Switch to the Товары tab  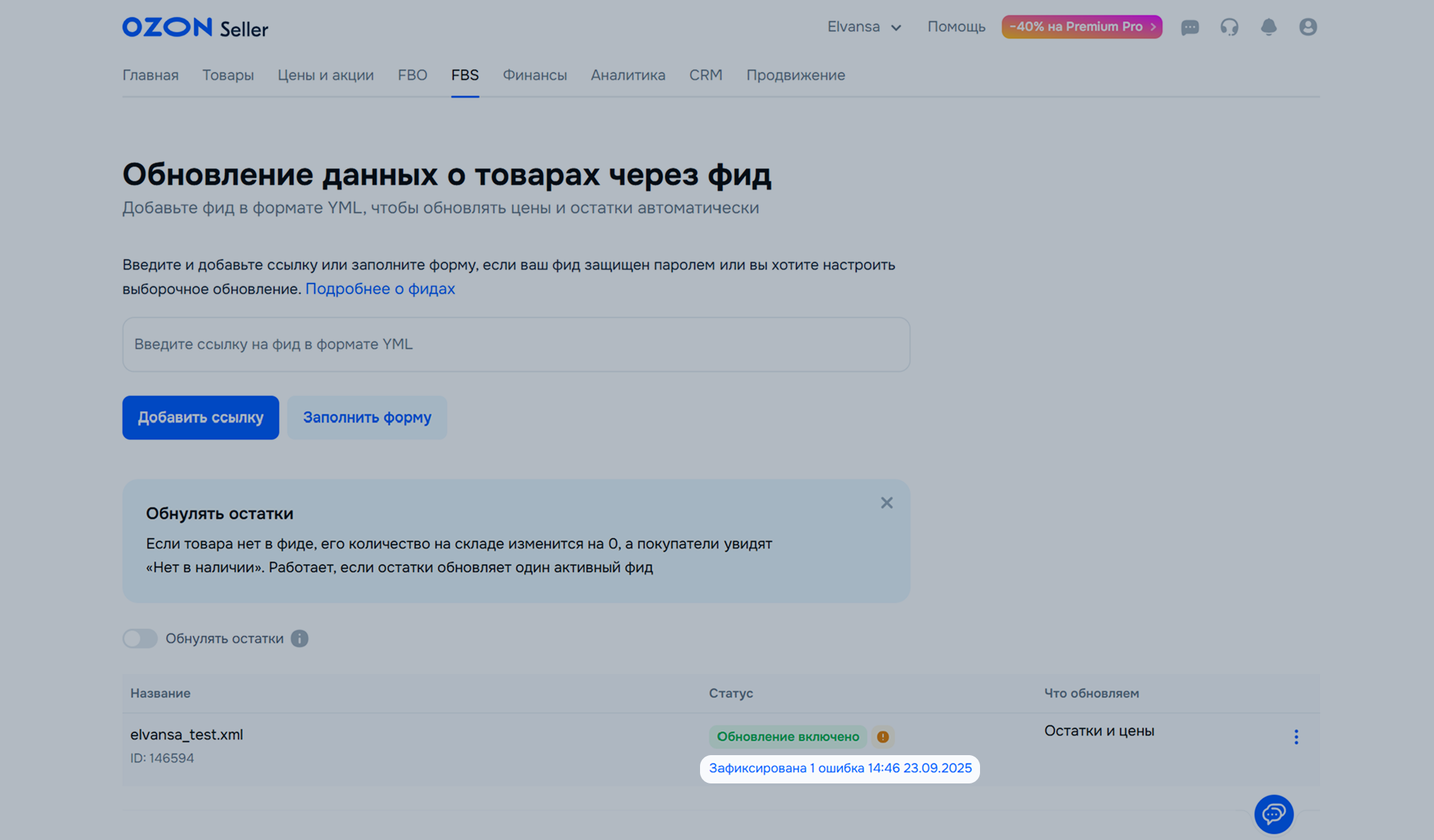228,75
